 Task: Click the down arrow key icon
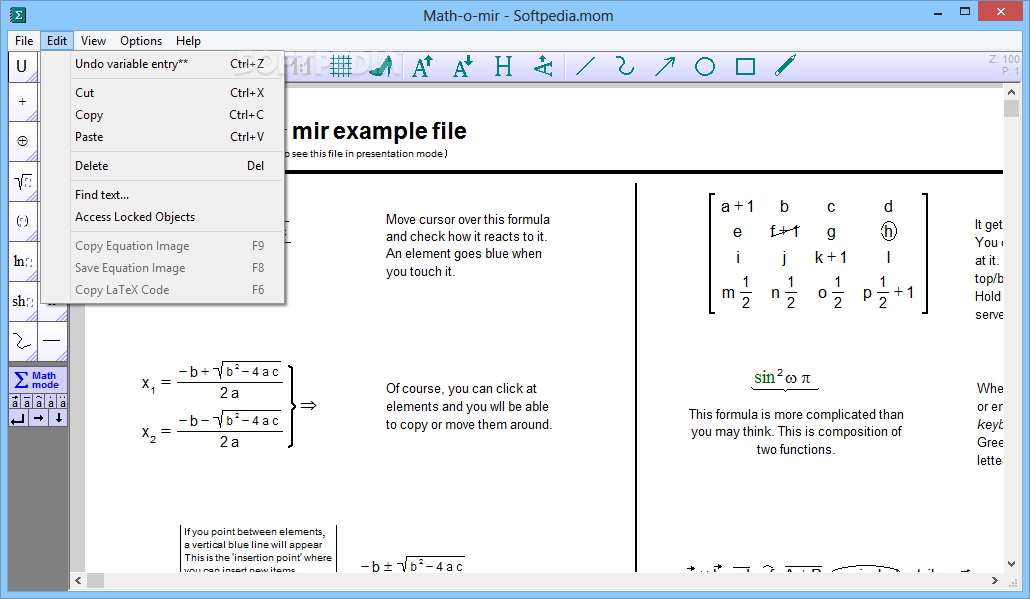(58, 418)
